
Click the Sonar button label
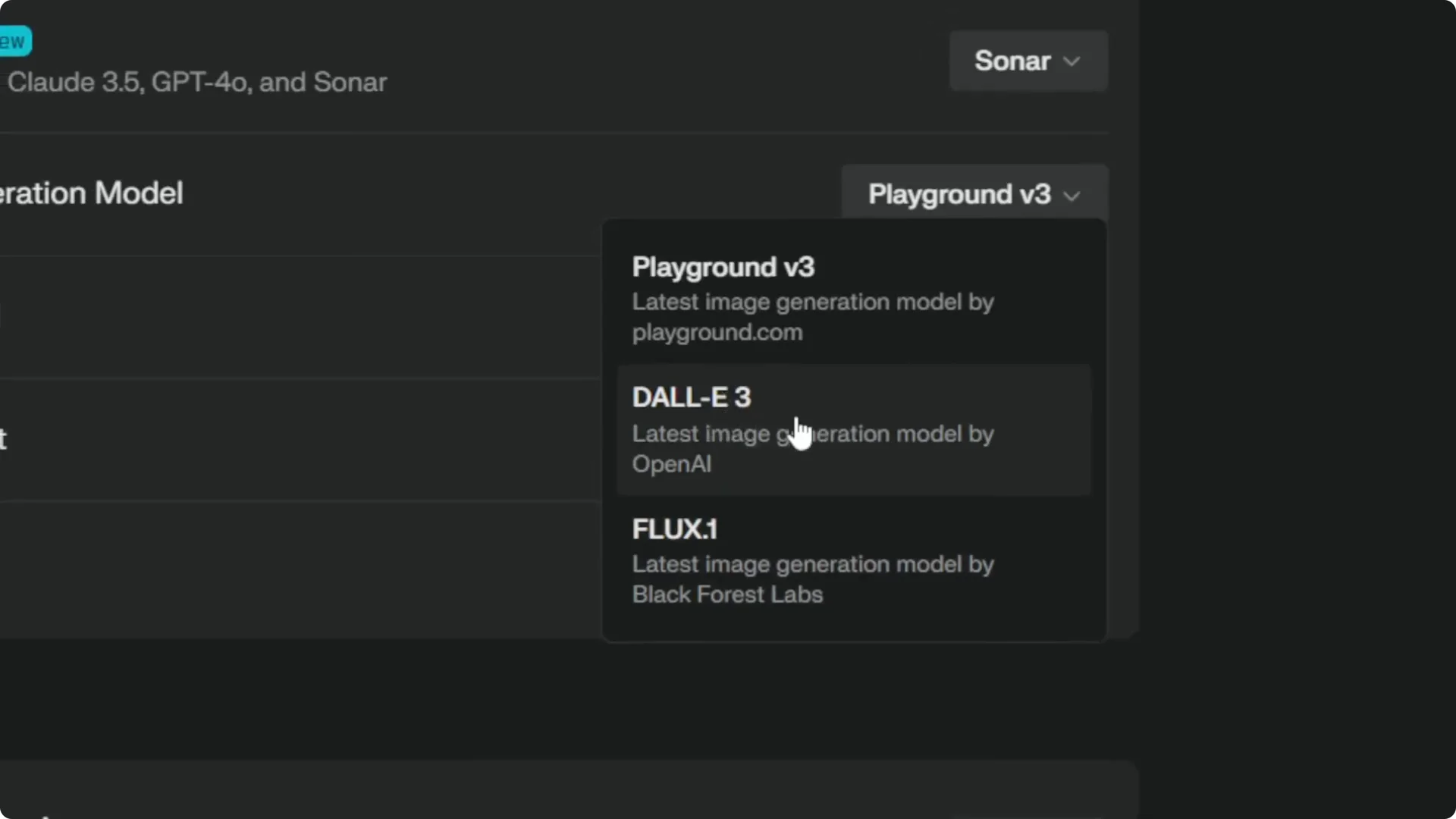click(x=1014, y=61)
